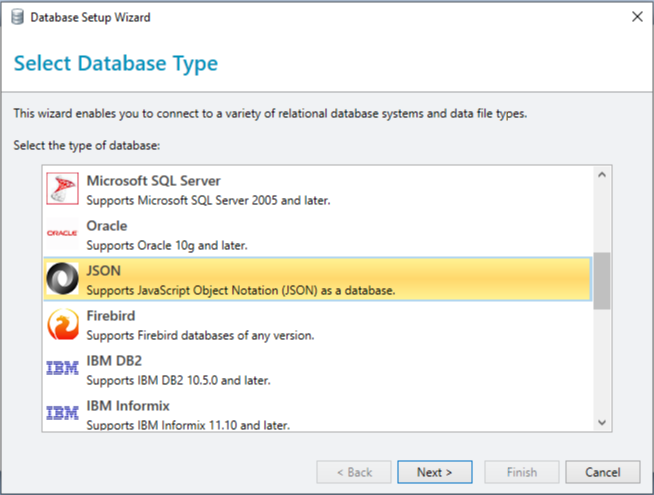The image size is (654, 495).
Task: Cancel the Database Setup Wizard
Action: click(603, 472)
